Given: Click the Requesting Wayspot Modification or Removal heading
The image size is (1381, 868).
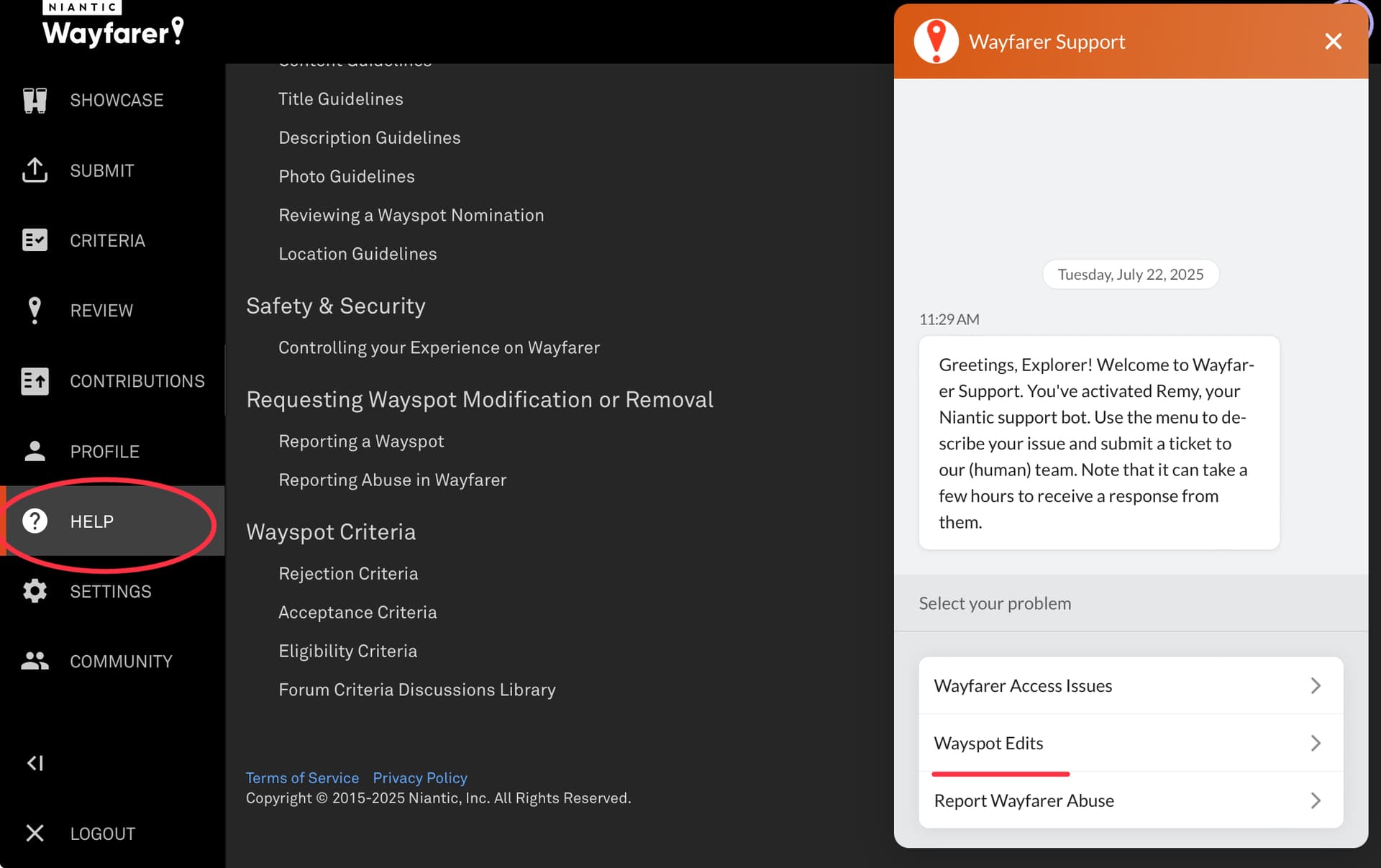Looking at the screenshot, I should click(x=480, y=399).
